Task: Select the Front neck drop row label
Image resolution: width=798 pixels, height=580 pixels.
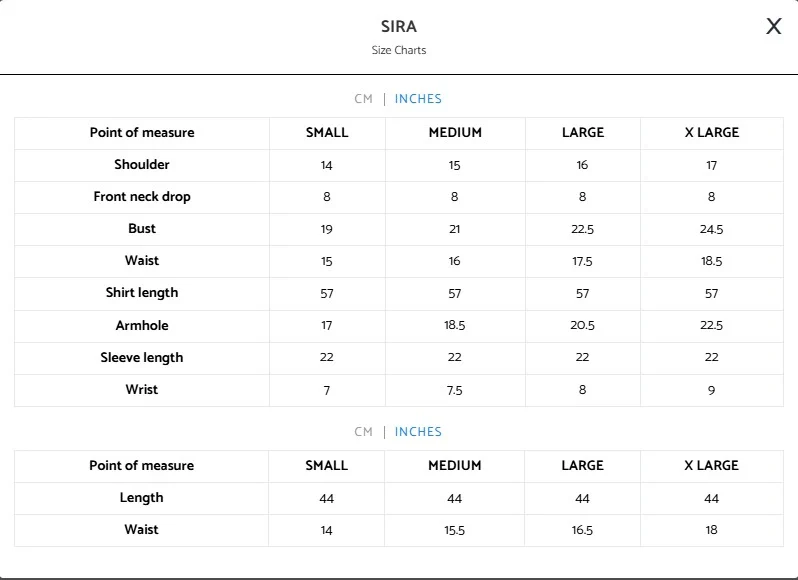Action: [142, 197]
